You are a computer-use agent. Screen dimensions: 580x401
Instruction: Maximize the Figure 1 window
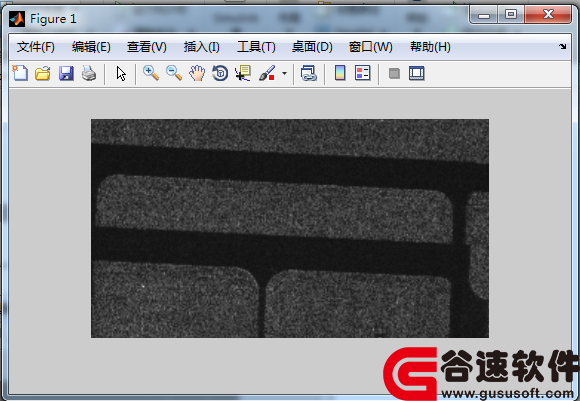point(511,15)
